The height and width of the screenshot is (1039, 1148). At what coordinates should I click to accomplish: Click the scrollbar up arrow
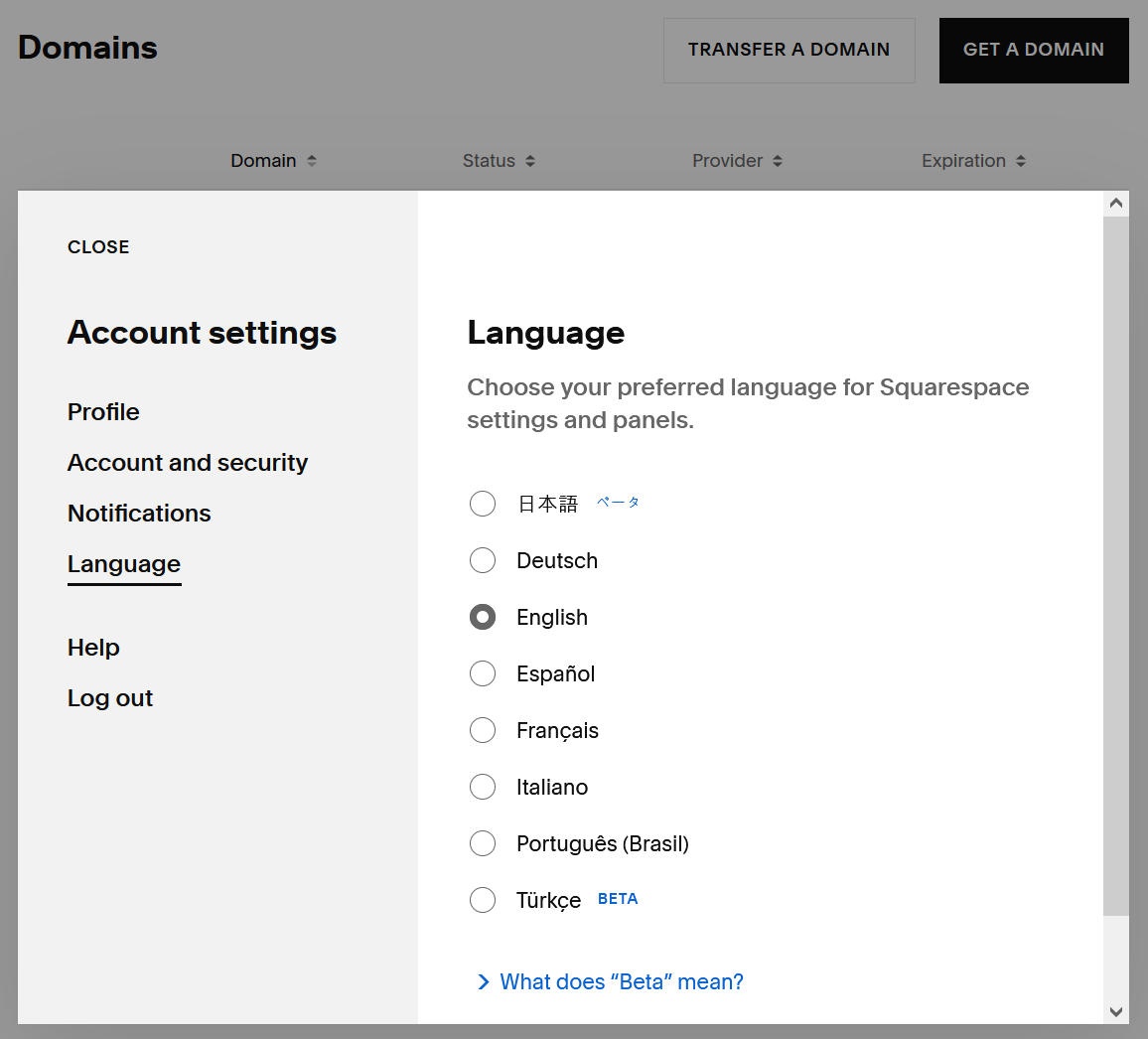tap(1116, 204)
